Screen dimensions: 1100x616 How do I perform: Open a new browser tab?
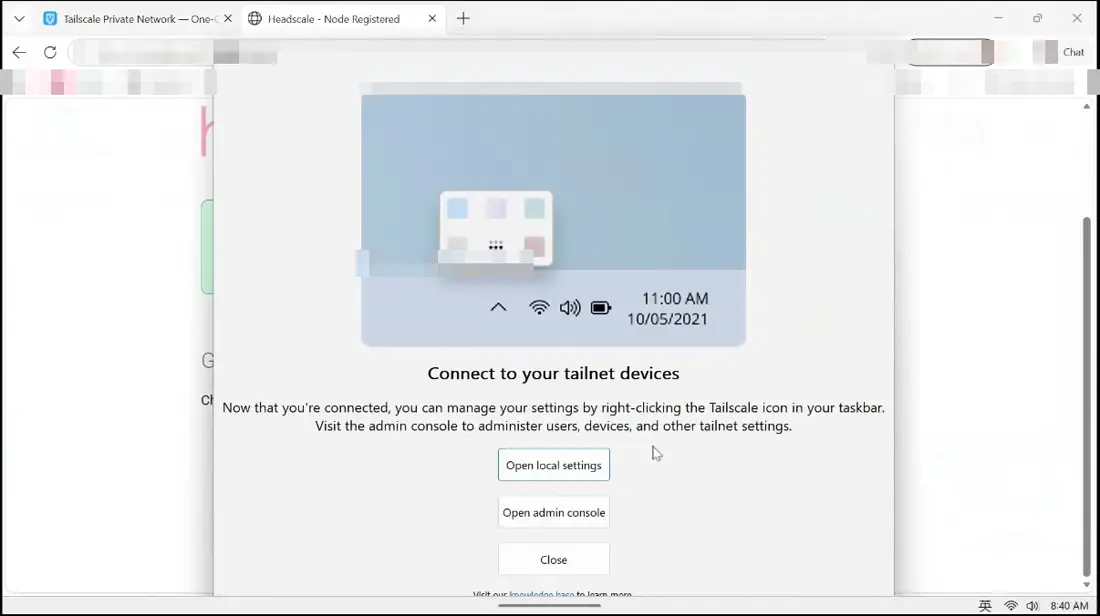tap(463, 19)
